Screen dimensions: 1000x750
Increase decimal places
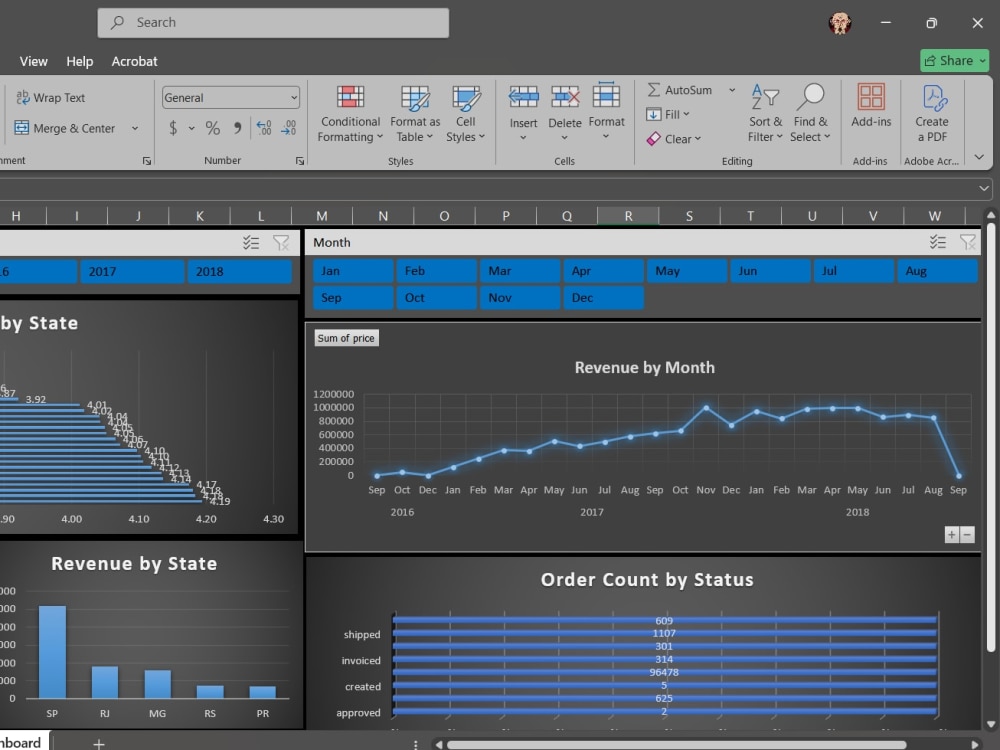[x=263, y=128]
